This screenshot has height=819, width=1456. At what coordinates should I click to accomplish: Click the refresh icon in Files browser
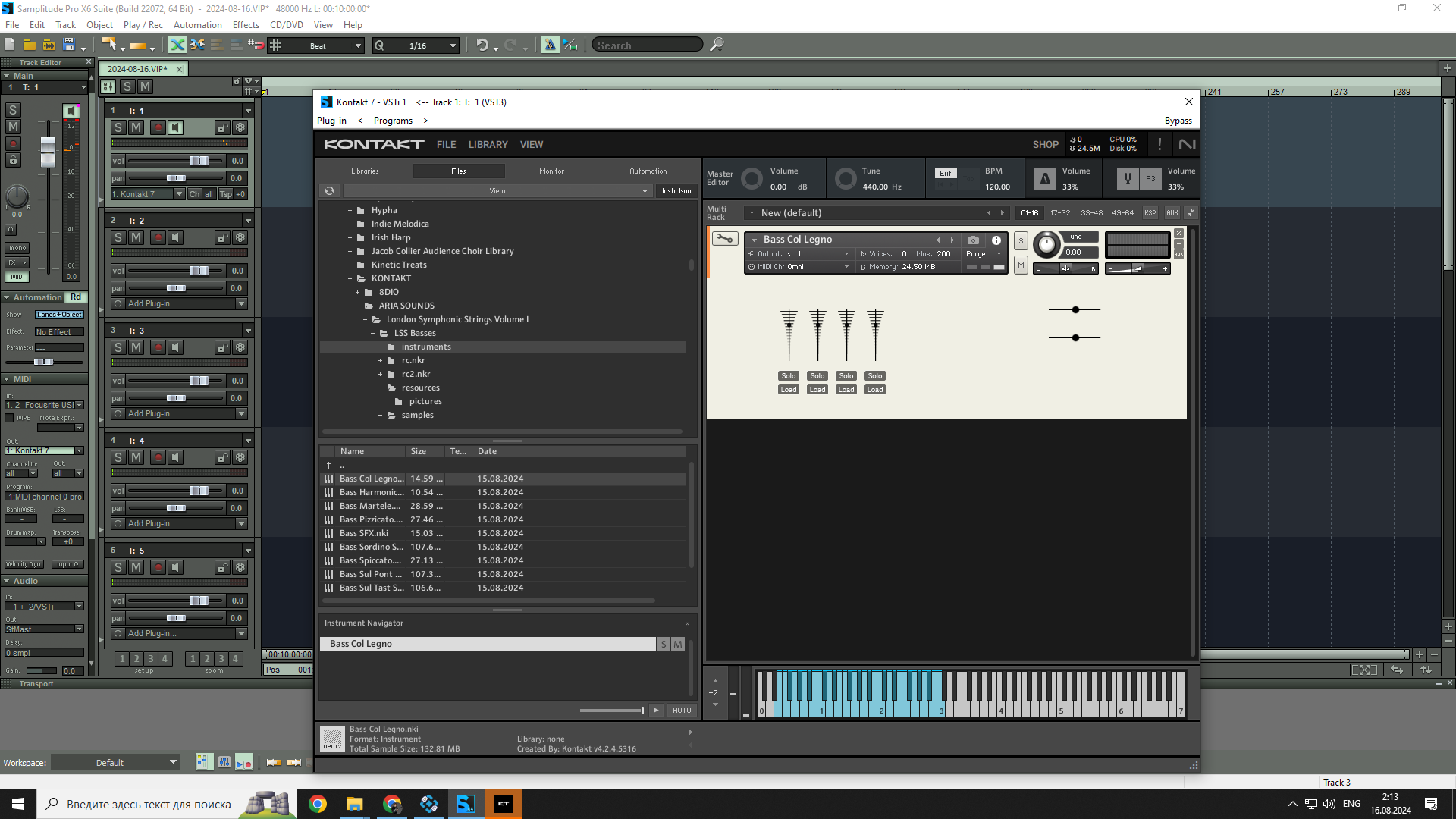329,191
